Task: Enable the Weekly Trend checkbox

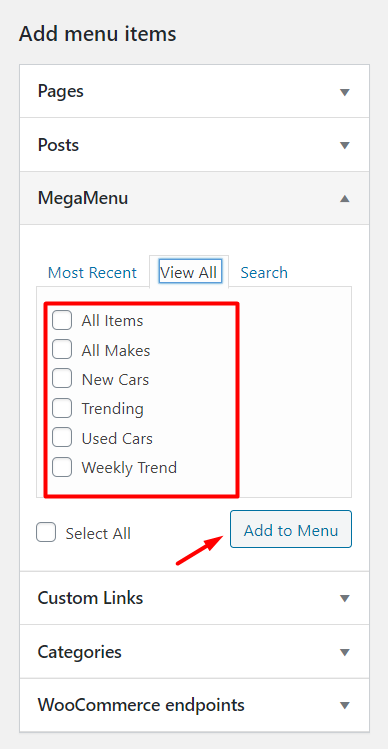Action: pos(62,467)
